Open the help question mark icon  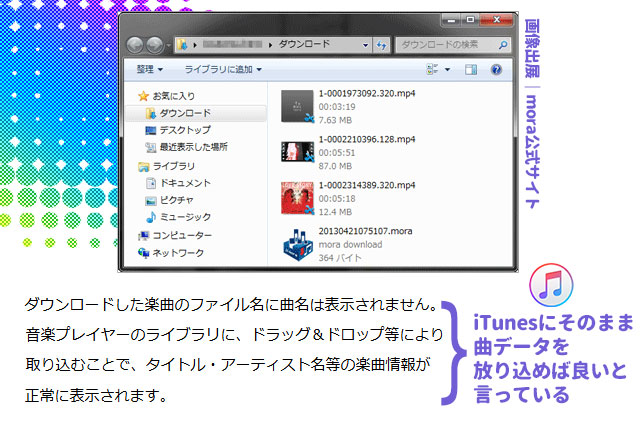[495, 70]
